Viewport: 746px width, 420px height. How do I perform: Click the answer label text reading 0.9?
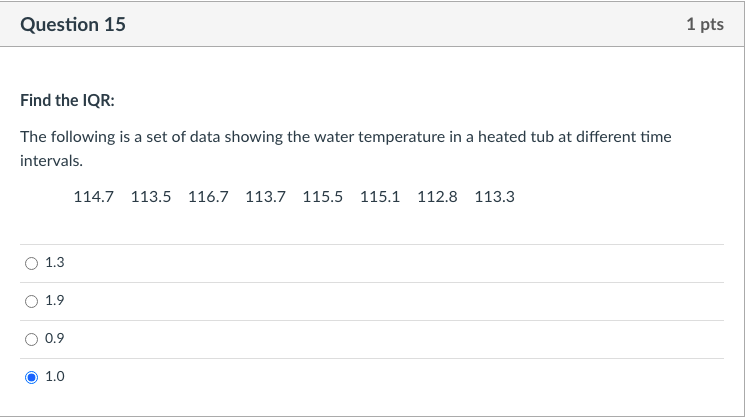pos(55,339)
